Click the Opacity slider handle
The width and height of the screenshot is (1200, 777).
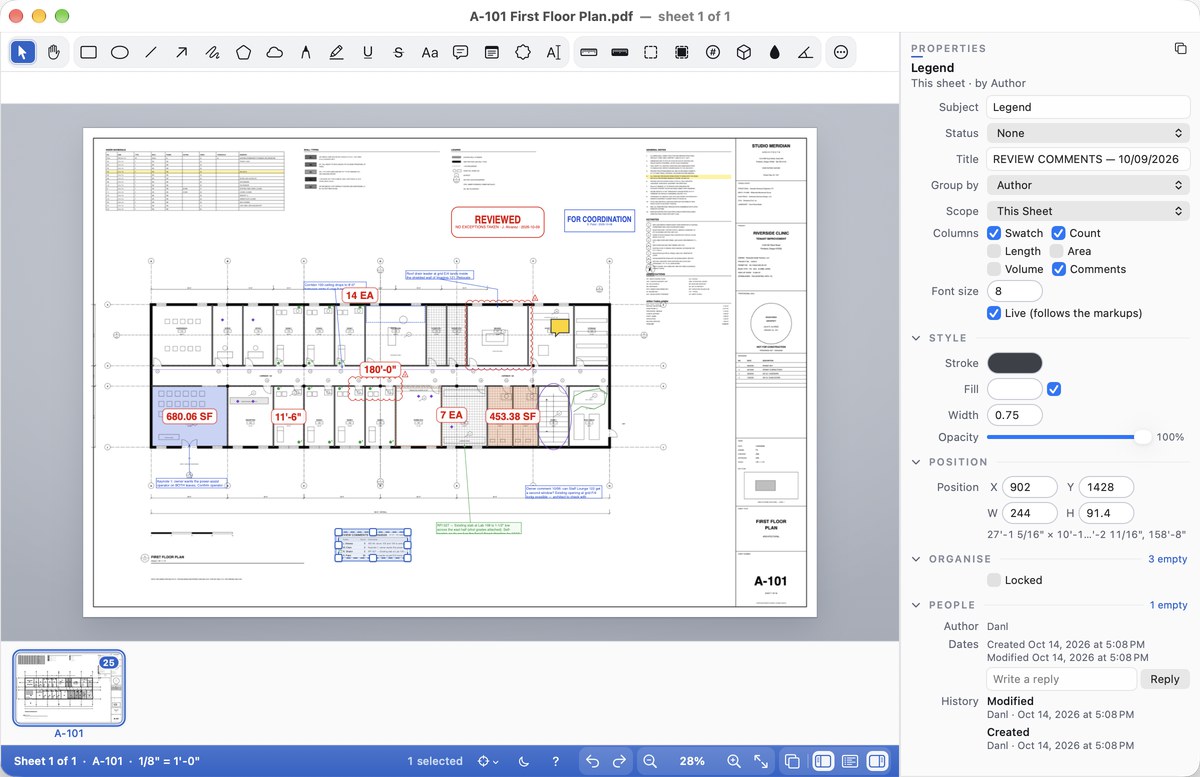point(1142,437)
